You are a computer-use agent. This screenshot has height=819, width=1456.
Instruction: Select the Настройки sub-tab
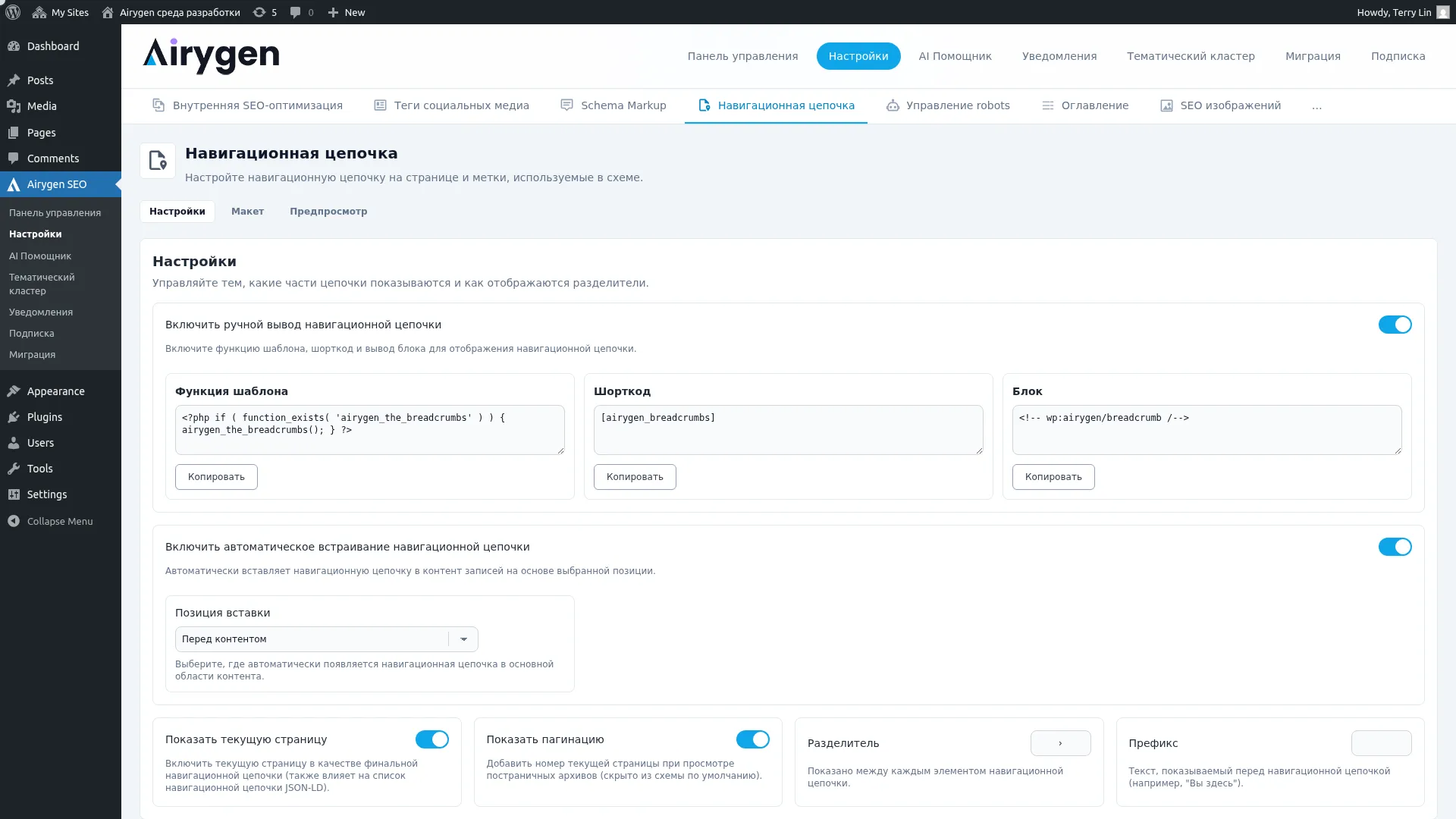177,212
